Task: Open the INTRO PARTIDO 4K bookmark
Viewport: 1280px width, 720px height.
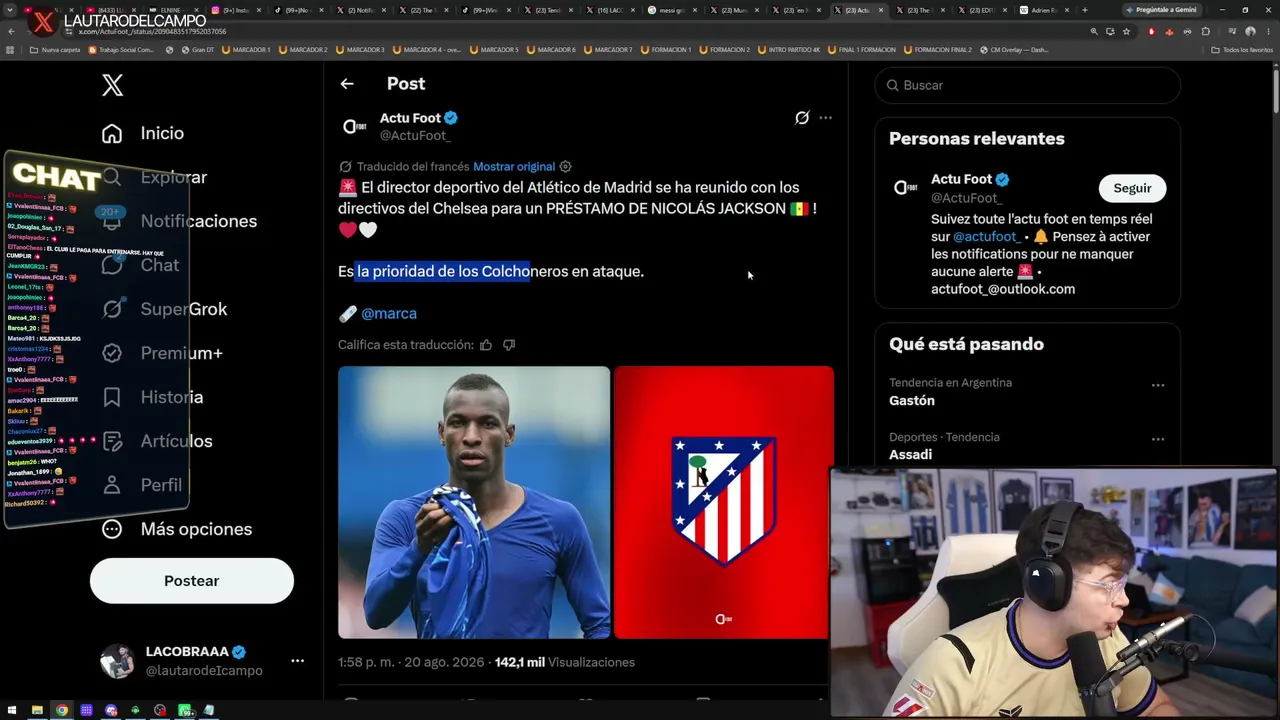Action: 788,49
